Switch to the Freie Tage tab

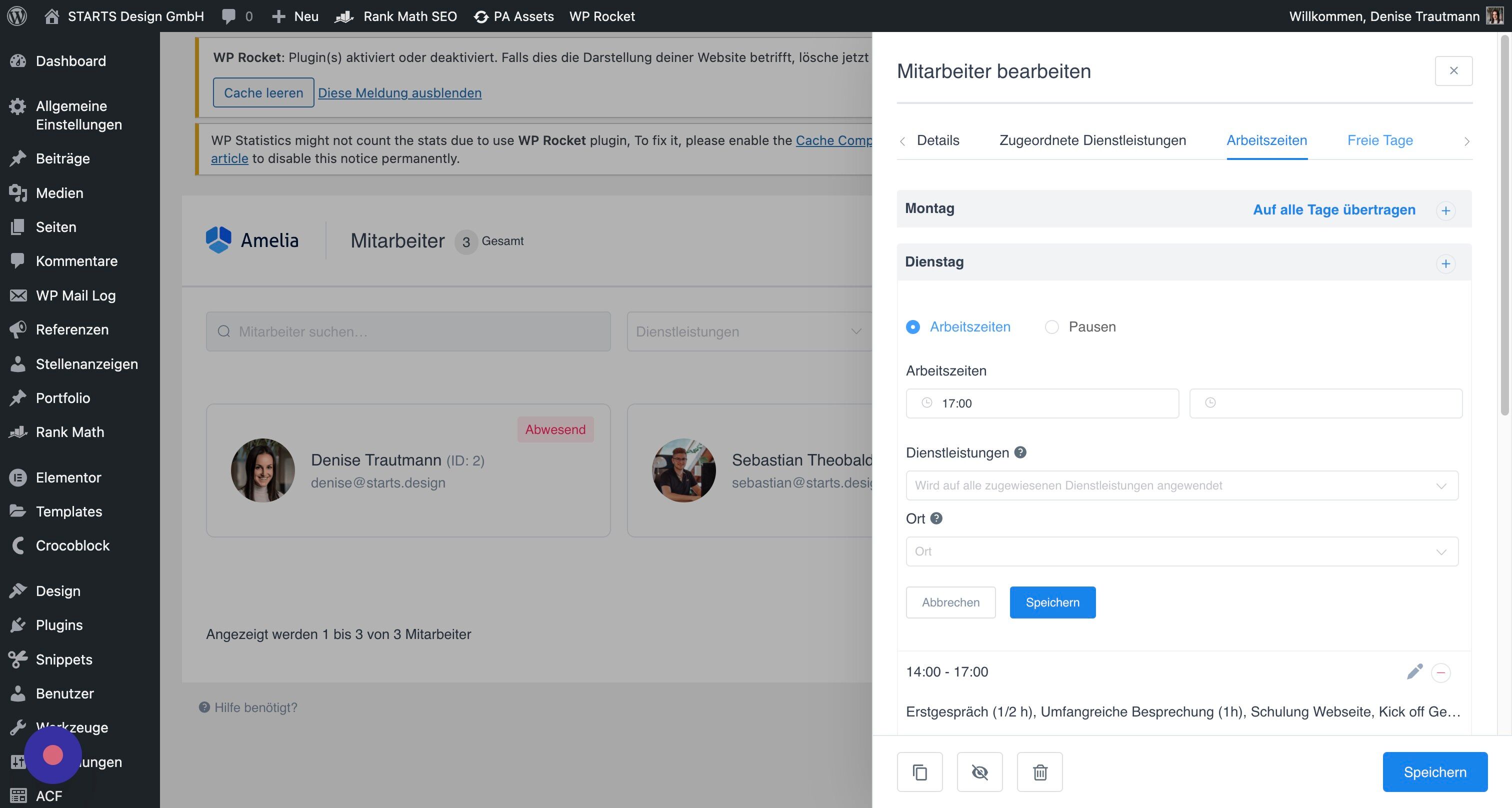(1380, 140)
